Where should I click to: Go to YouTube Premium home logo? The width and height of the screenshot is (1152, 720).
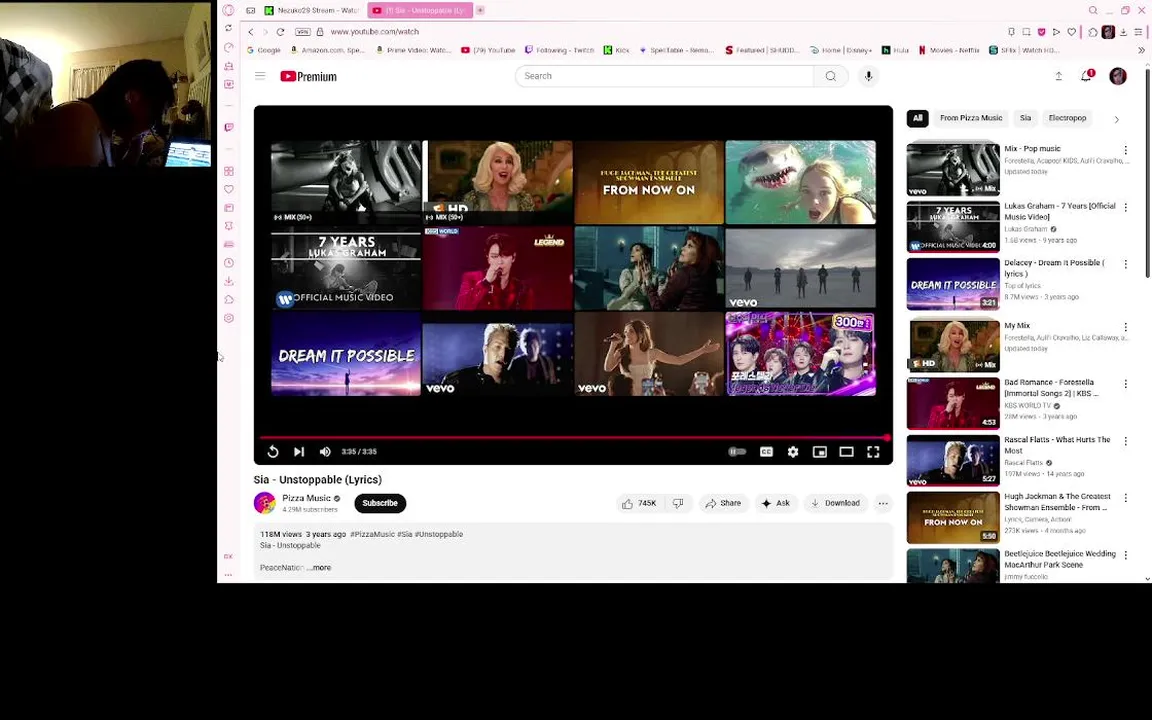point(309,76)
